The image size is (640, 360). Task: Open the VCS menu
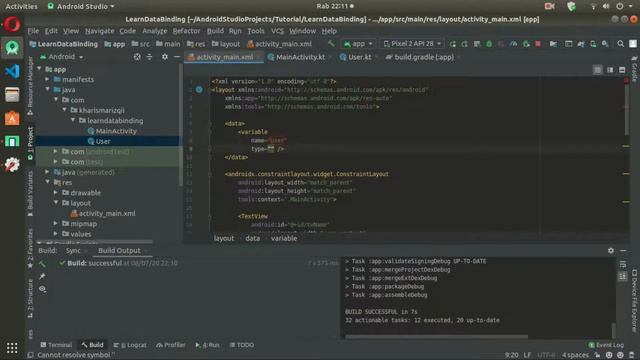(277, 31)
